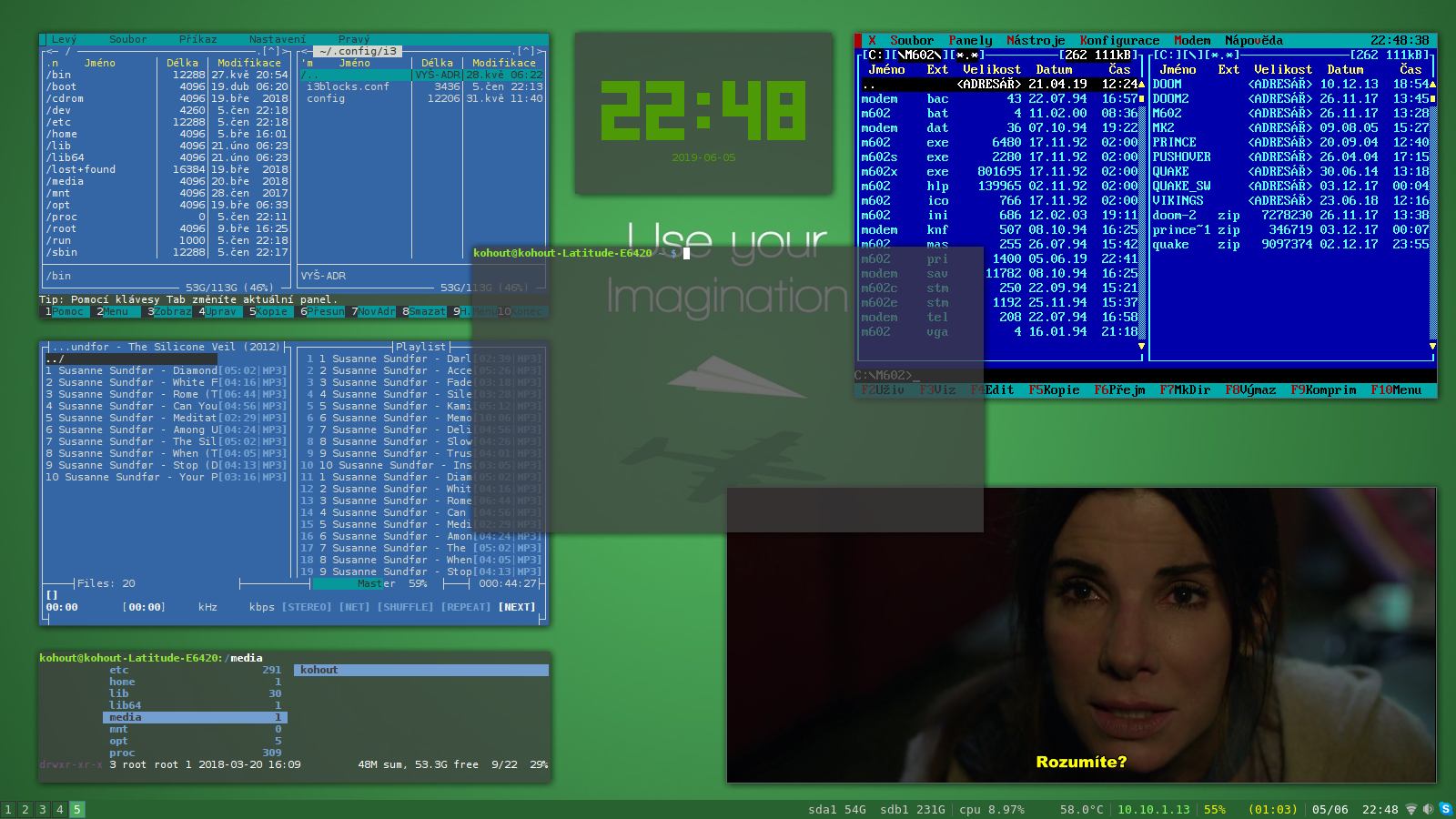
Task: Click the scroll-down arrow in M602 right panel
Action: click(x=1432, y=346)
